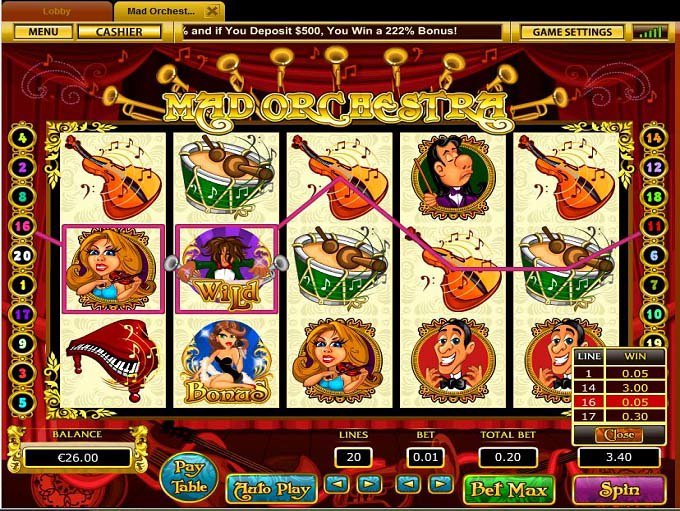Open the MENU
The width and height of the screenshot is (680, 511).
[43, 32]
